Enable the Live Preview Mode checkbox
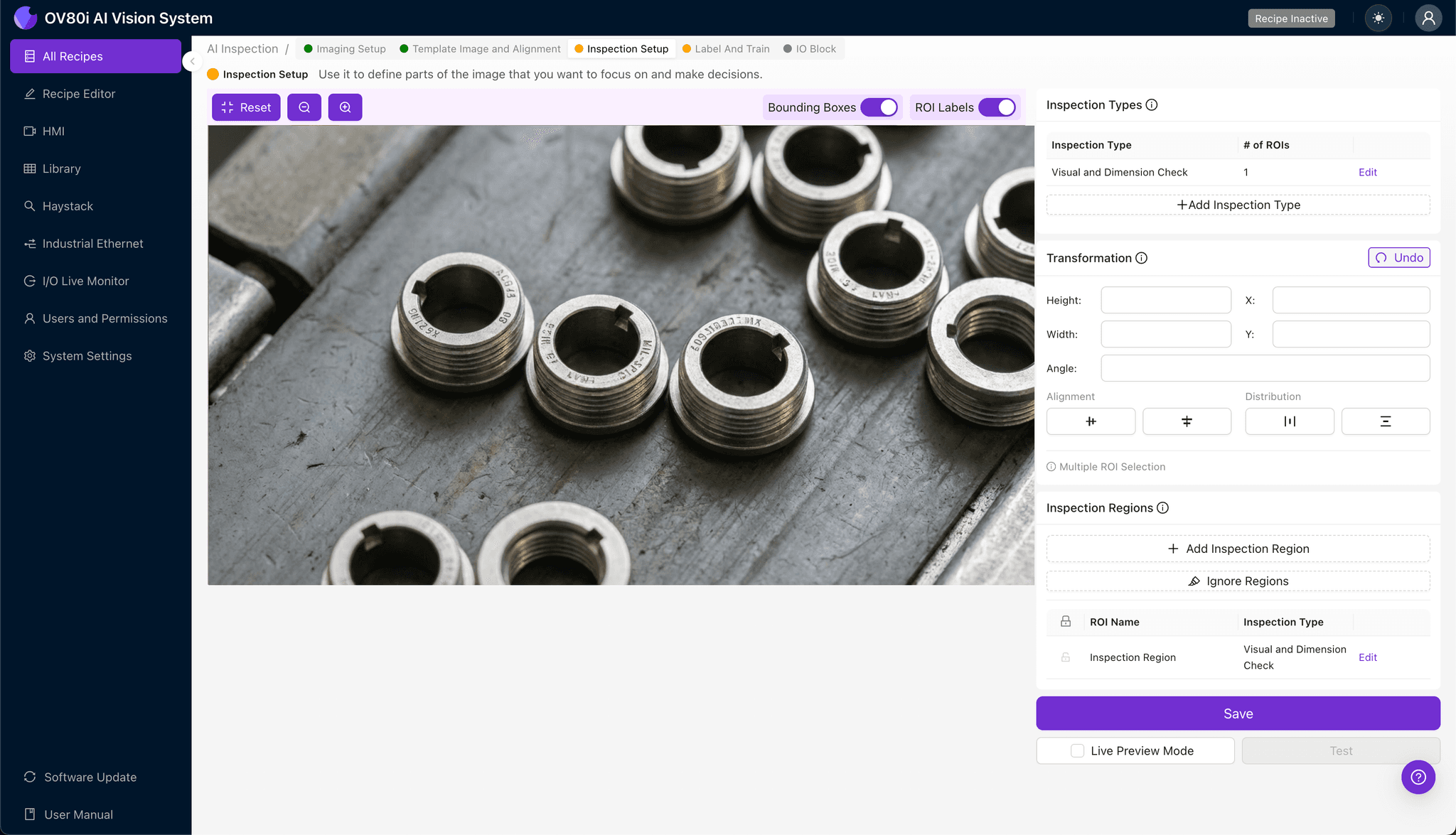The width and height of the screenshot is (1456, 835). tap(1078, 751)
